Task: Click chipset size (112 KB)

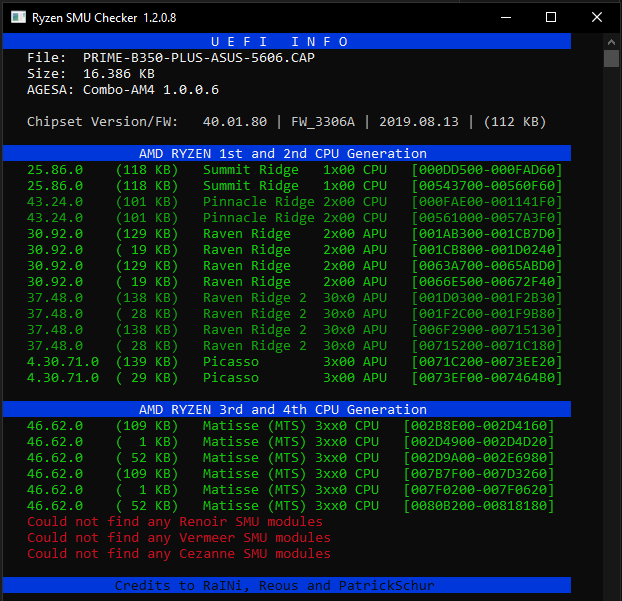Action: click(x=515, y=122)
